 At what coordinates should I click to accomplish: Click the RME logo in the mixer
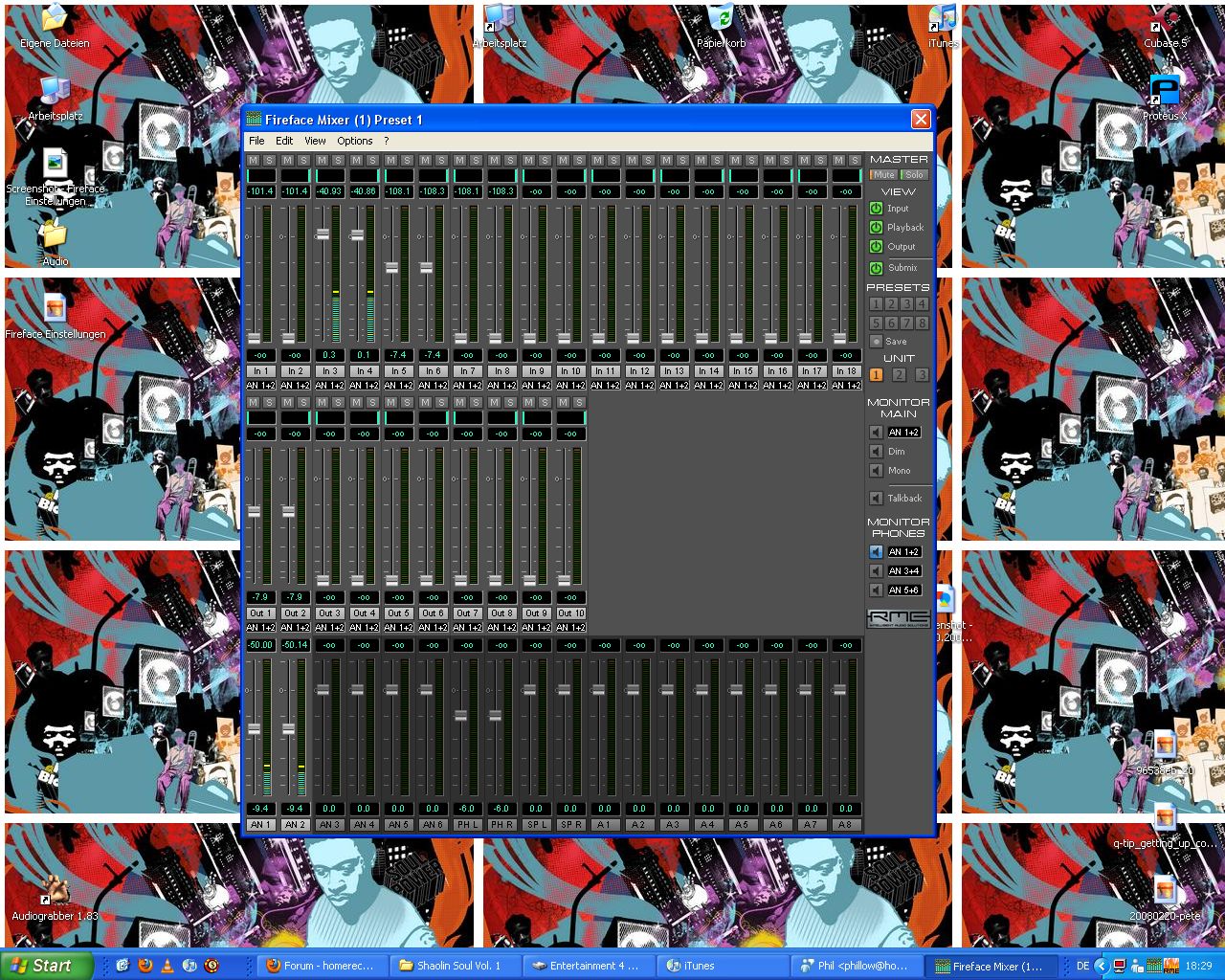pyautogui.click(x=899, y=618)
